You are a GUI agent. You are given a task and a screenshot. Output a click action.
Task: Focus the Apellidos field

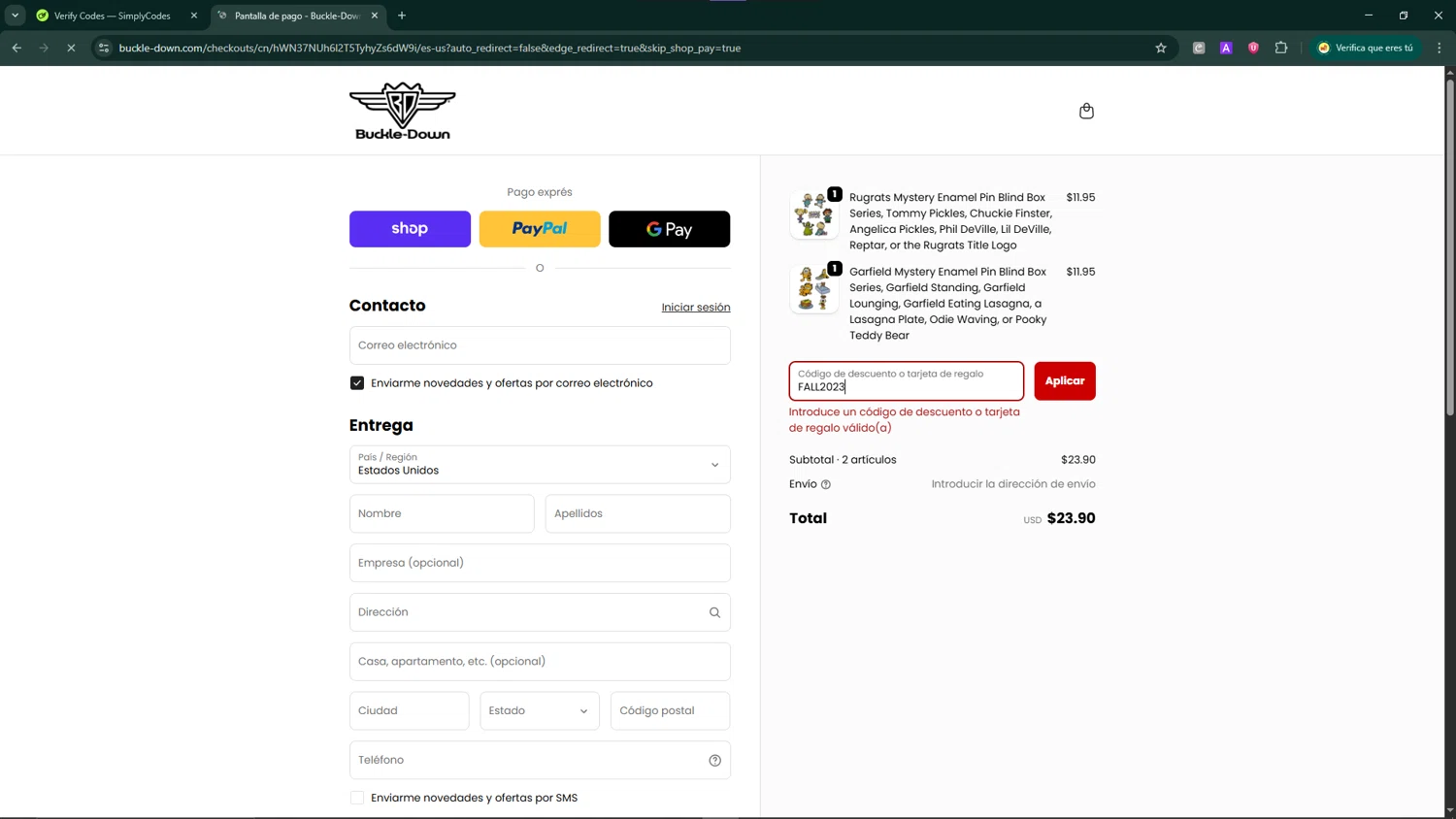coord(638,513)
